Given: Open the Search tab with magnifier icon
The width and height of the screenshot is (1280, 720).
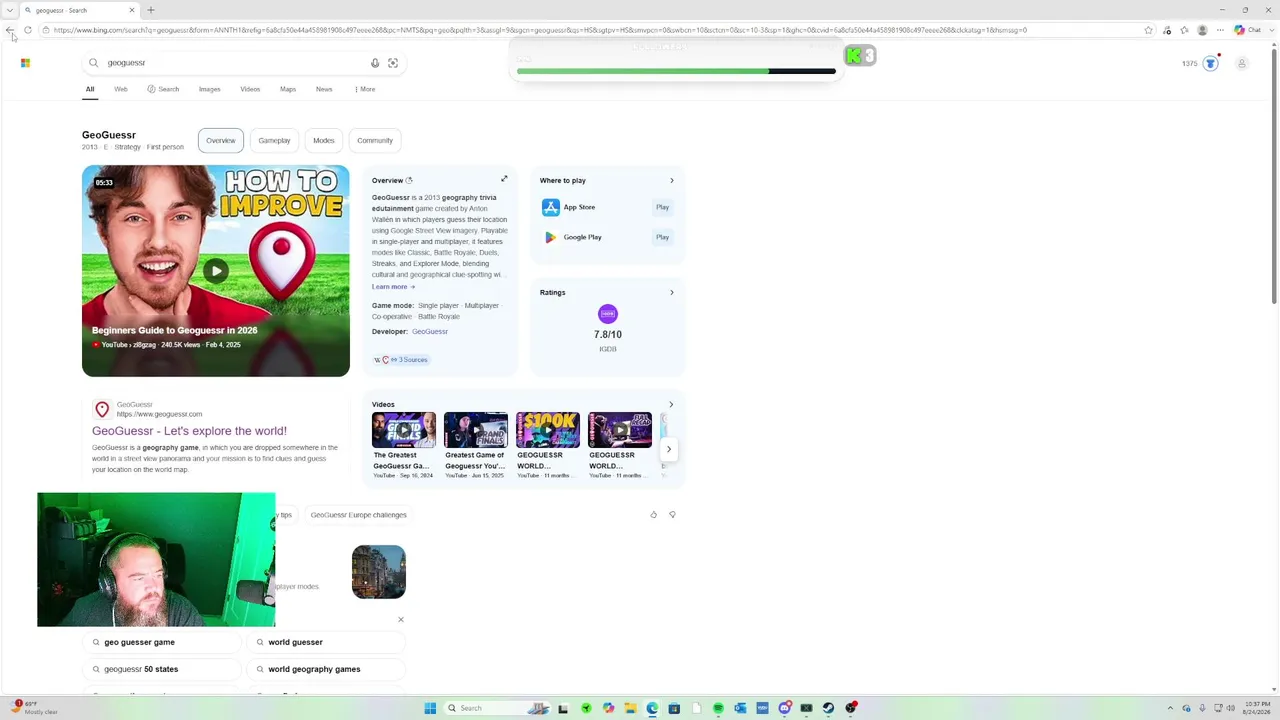Looking at the screenshot, I should point(163,89).
